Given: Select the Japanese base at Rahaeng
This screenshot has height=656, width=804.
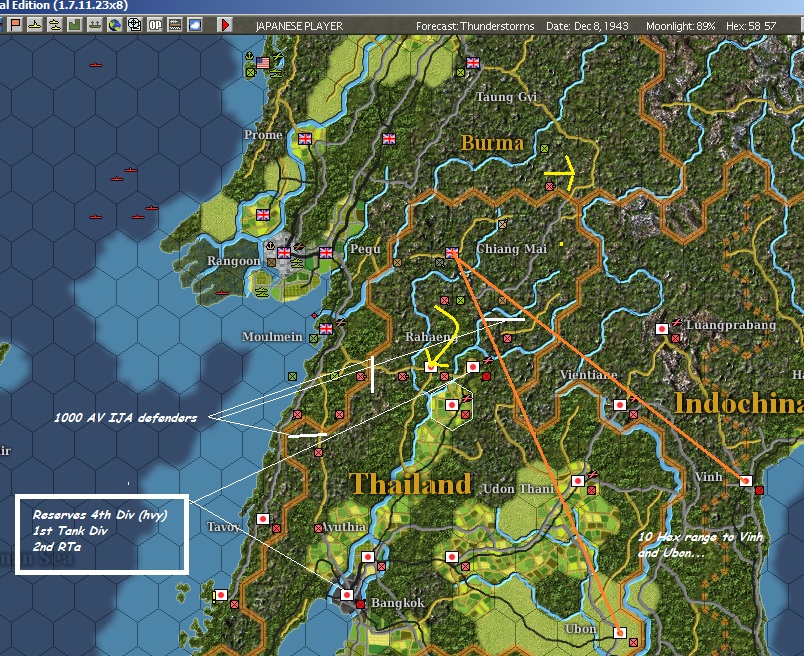Looking at the screenshot, I should tap(431, 367).
